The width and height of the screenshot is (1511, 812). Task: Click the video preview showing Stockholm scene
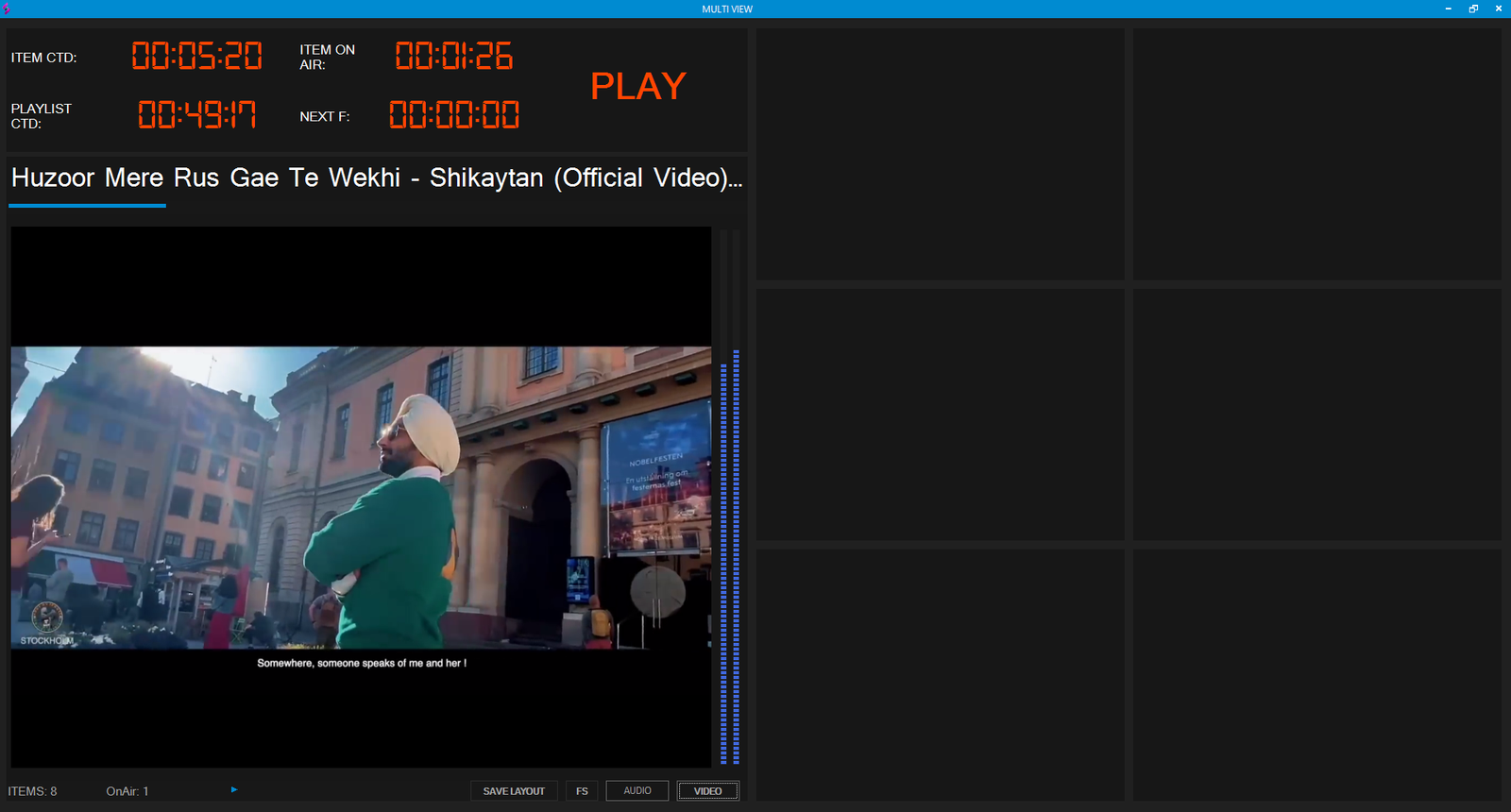361,497
